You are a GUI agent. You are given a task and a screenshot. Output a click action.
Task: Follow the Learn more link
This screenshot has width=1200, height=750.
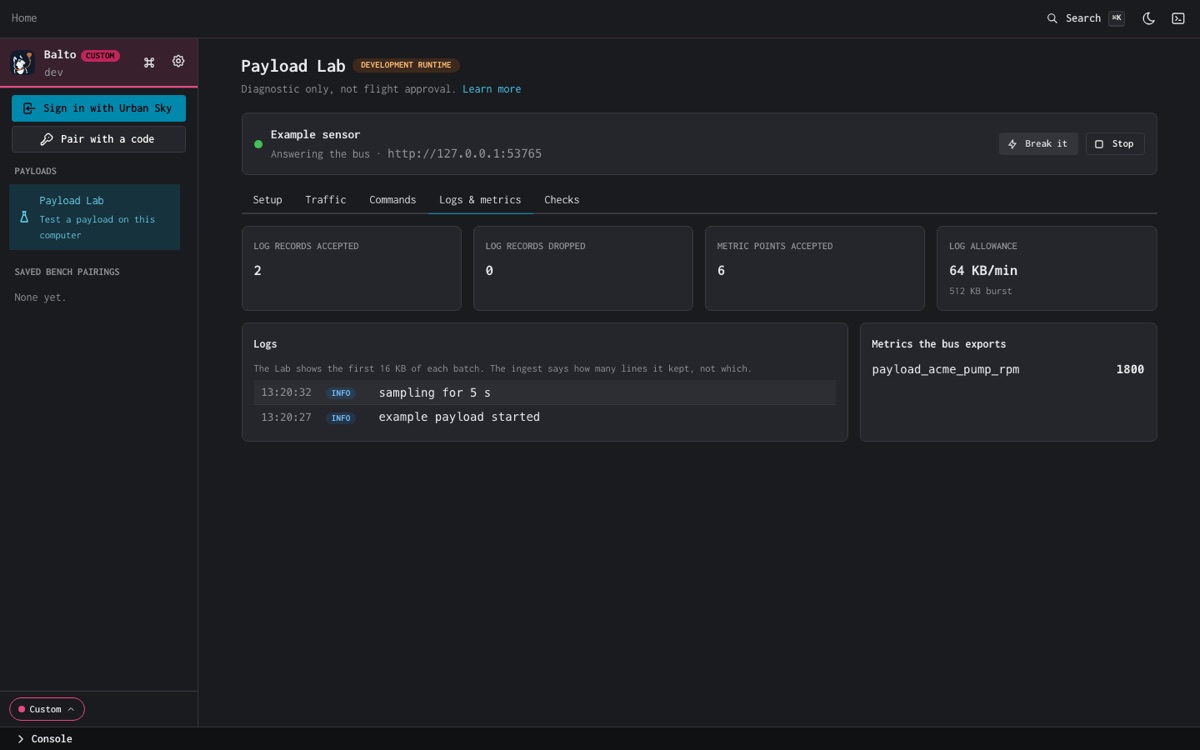pyautogui.click(x=491, y=89)
